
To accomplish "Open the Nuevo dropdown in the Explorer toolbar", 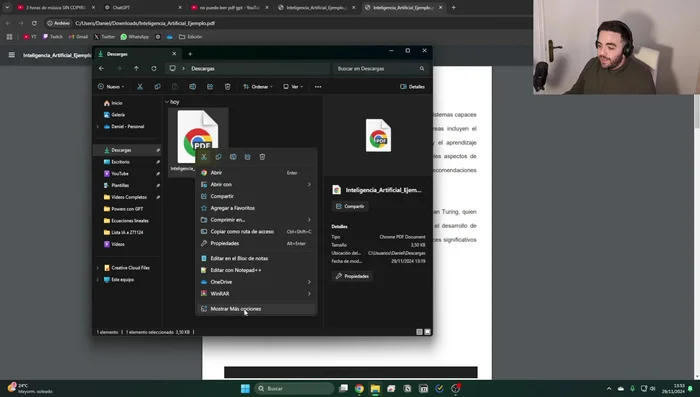I will click(111, 87).
